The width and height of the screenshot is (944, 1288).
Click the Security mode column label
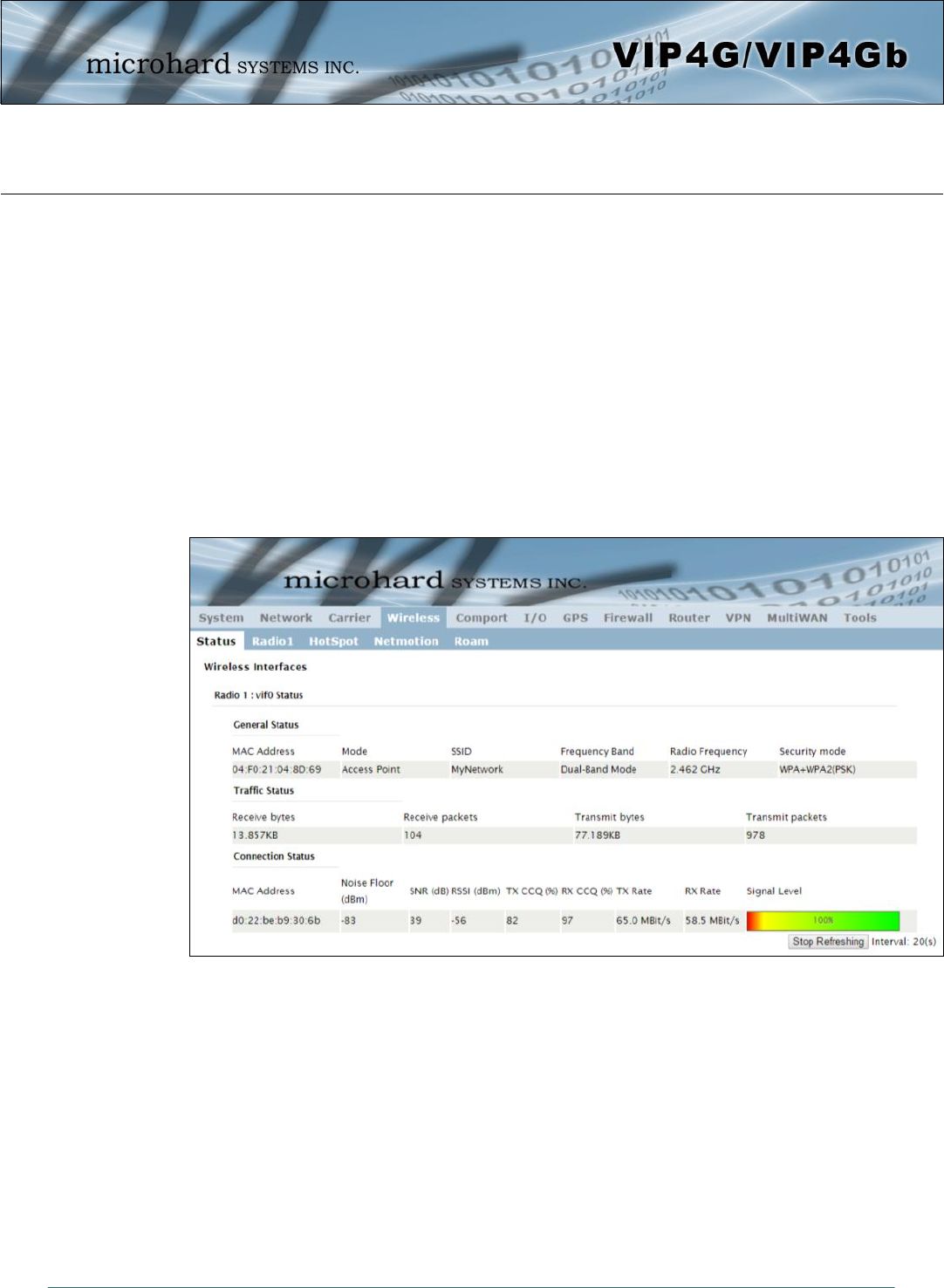[x=812, y=752]
